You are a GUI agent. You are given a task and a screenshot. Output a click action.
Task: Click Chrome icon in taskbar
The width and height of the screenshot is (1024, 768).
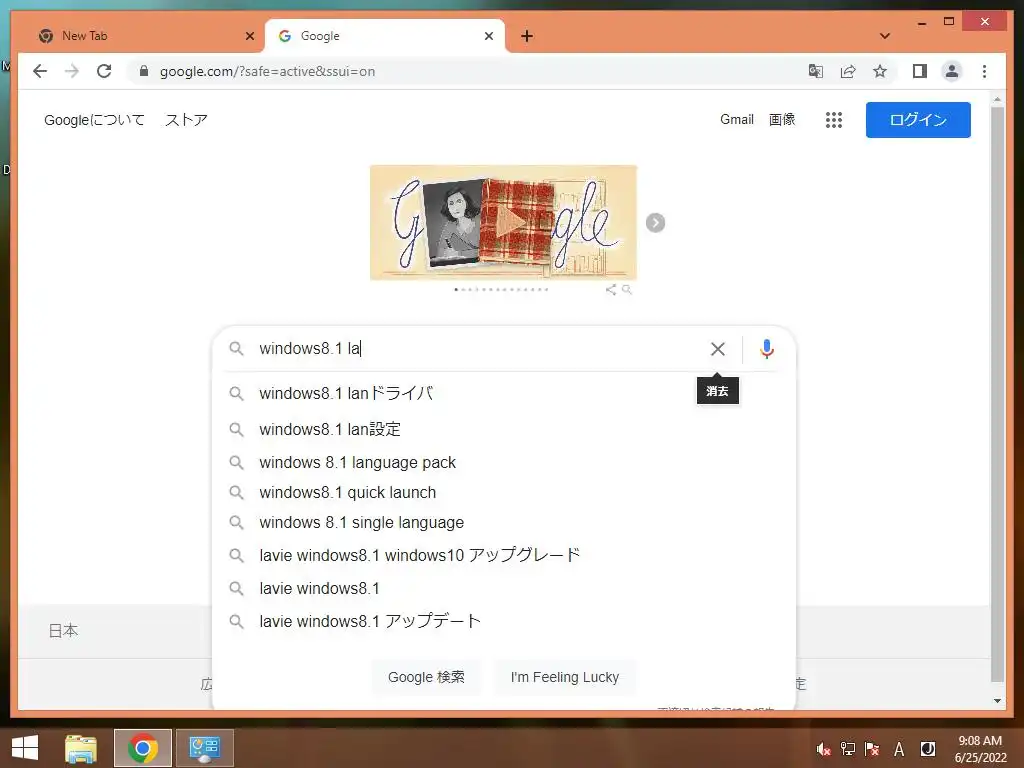click(143, 748)
